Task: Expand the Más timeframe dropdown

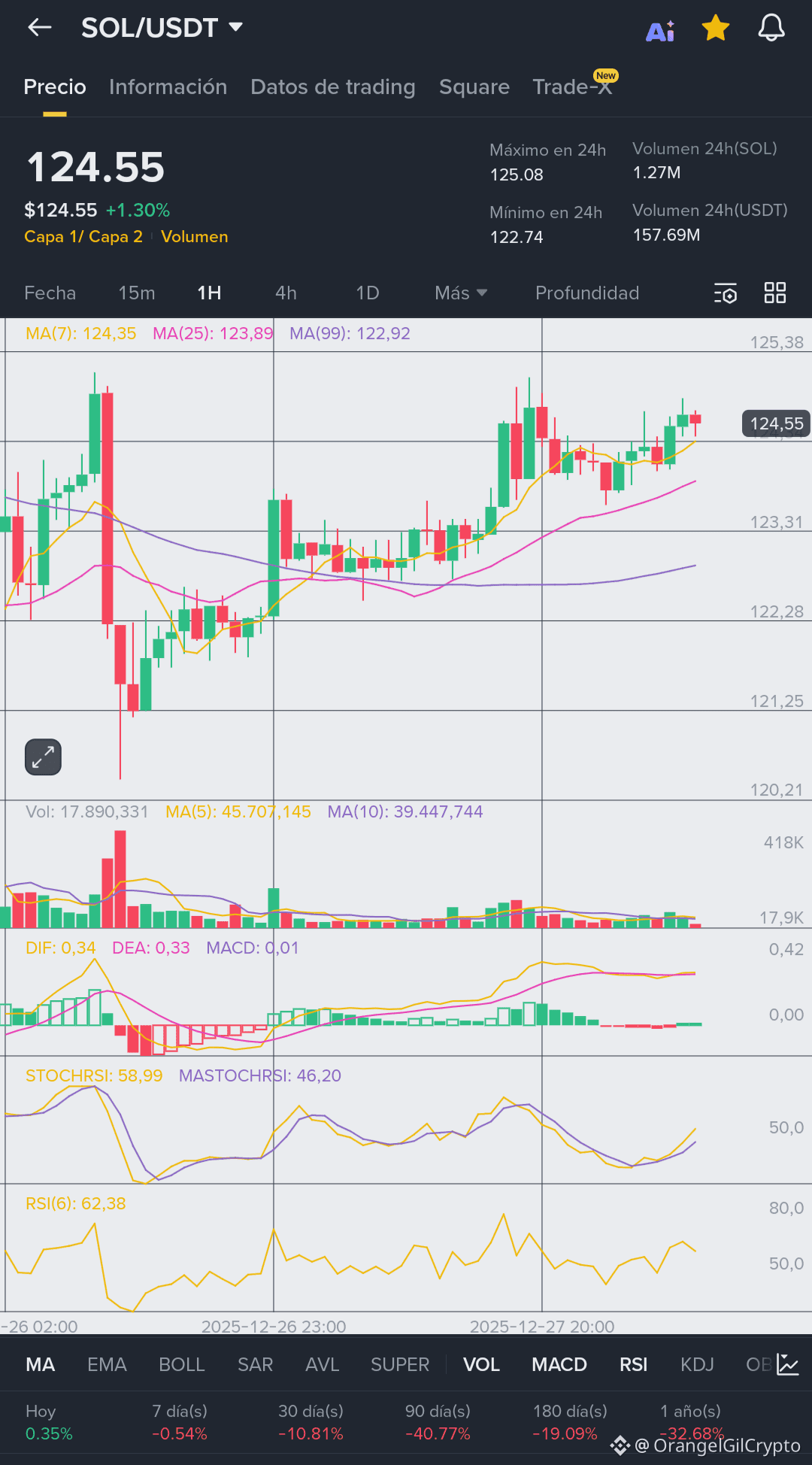Action: point(461,293)
